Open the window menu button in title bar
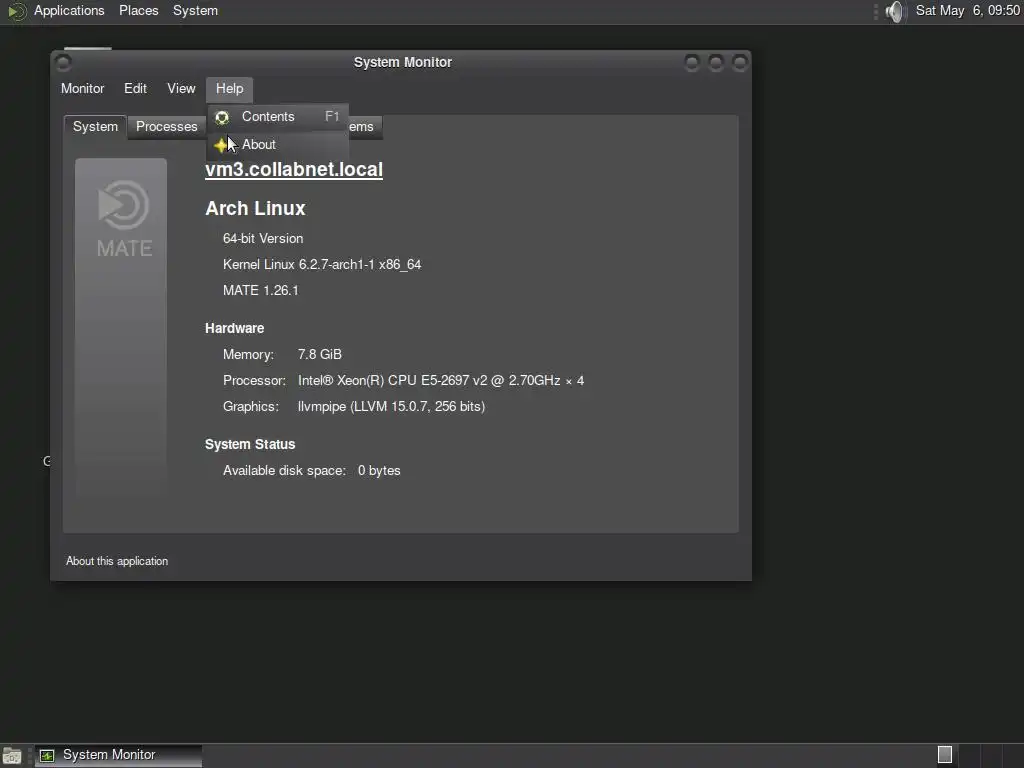The image size is (1024, 768). coord(63,63)
